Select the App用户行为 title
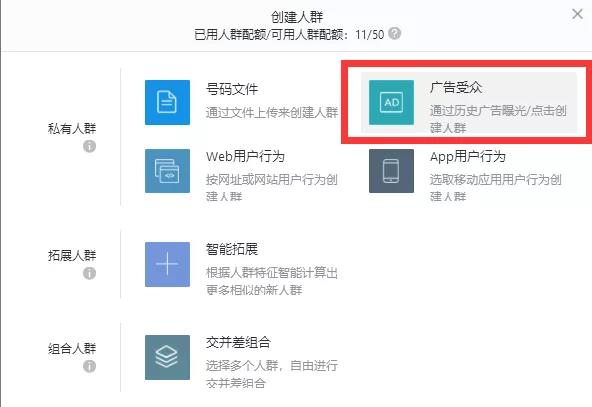Viewport: 592px width, 407px height. pos(467,156)
